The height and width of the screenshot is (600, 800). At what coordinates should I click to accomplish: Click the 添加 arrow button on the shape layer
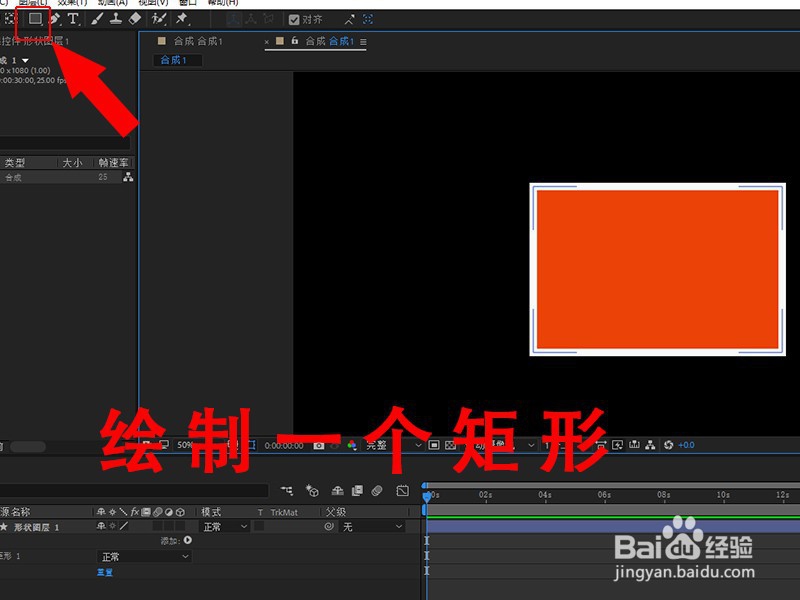tap(186, 539)
